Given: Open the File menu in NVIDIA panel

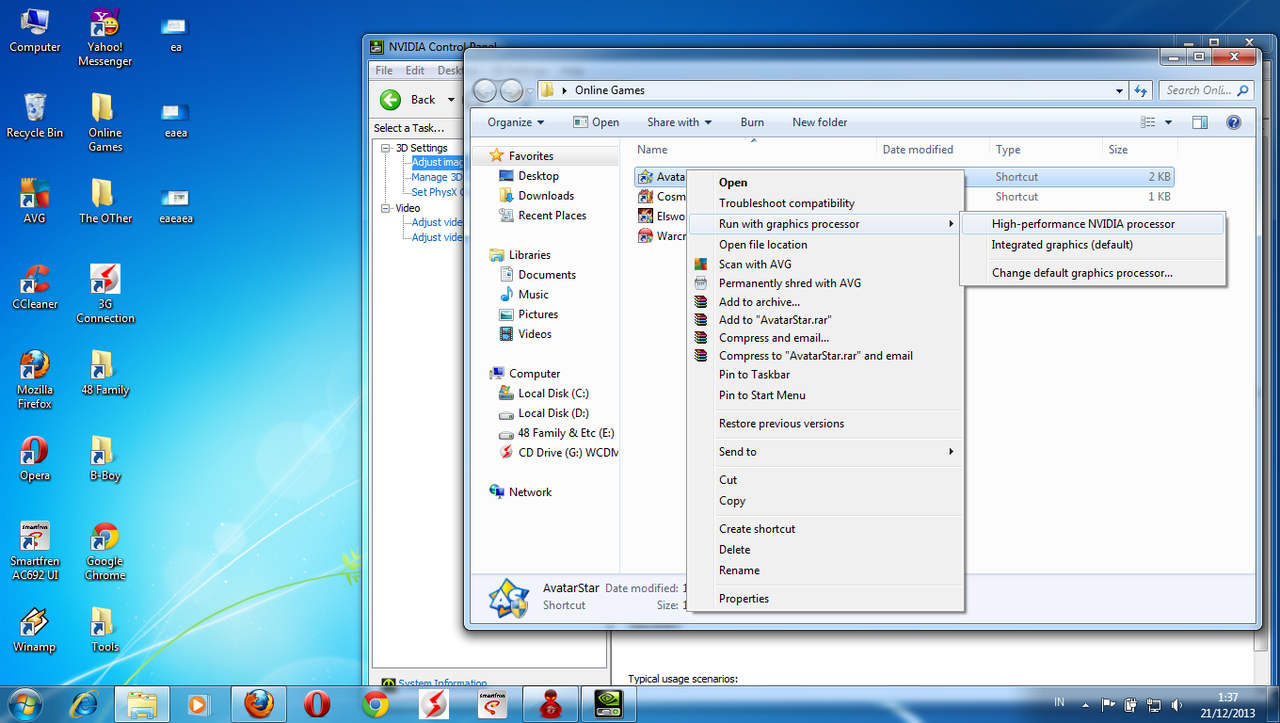Looking at the screenshot, I should (384, 70).
